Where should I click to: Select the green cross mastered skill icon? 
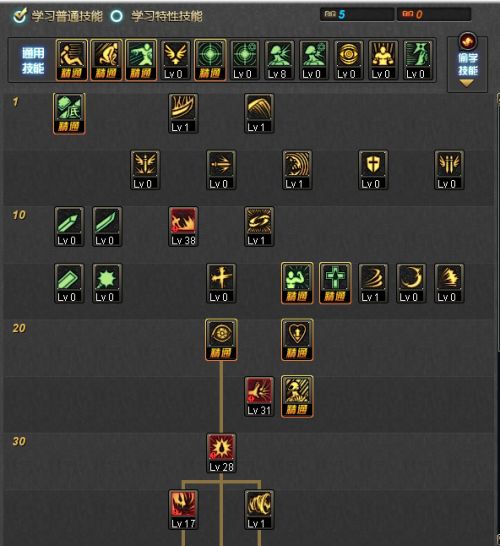point(335,283)
